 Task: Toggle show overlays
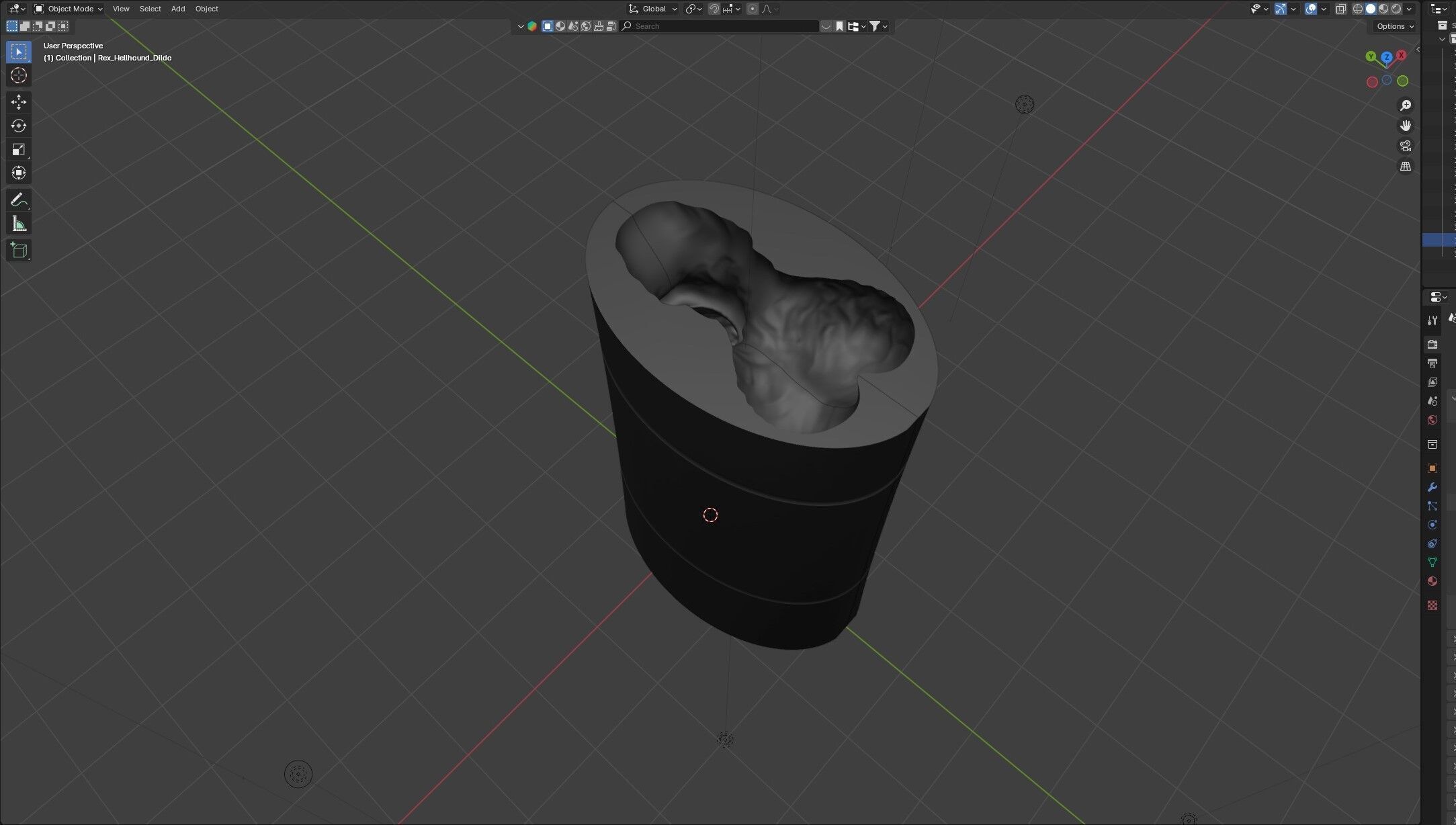[1310, 9]
